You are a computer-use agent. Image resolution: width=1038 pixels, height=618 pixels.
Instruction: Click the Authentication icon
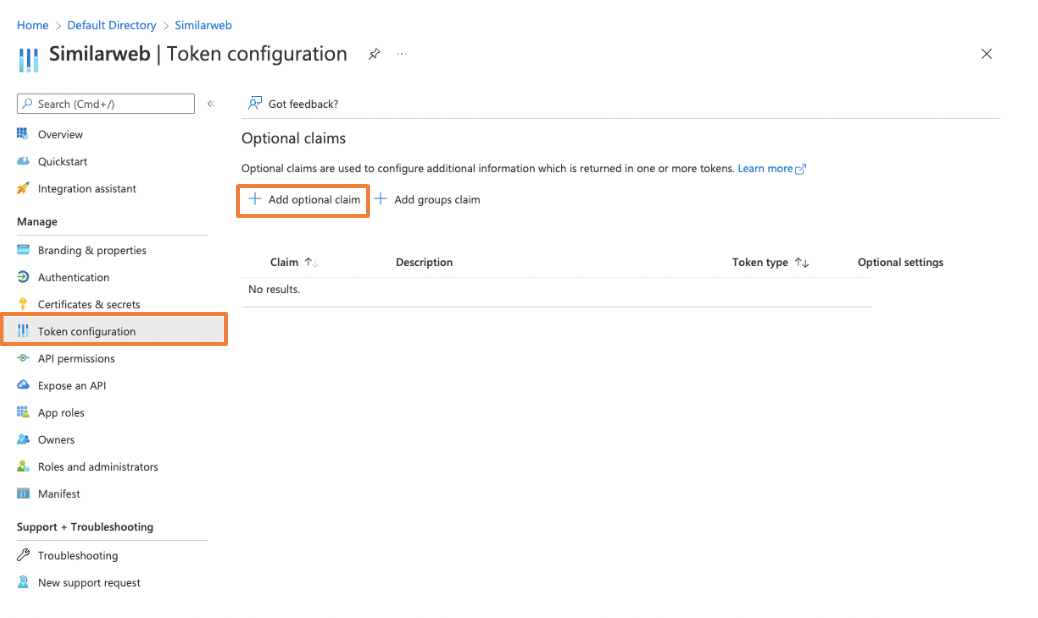[23, 277]
